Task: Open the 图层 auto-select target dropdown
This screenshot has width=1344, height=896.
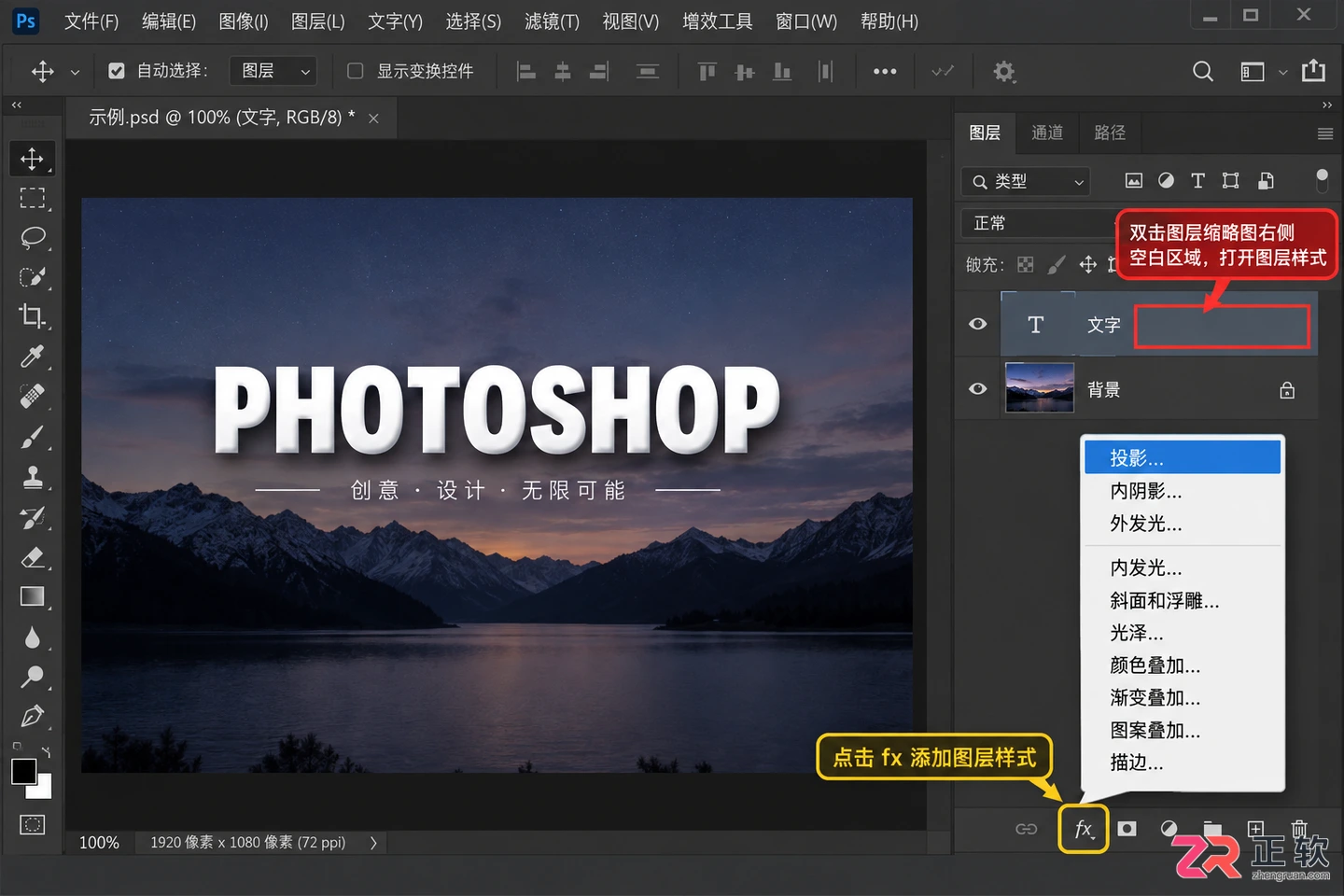Action: tap(273, 71)
